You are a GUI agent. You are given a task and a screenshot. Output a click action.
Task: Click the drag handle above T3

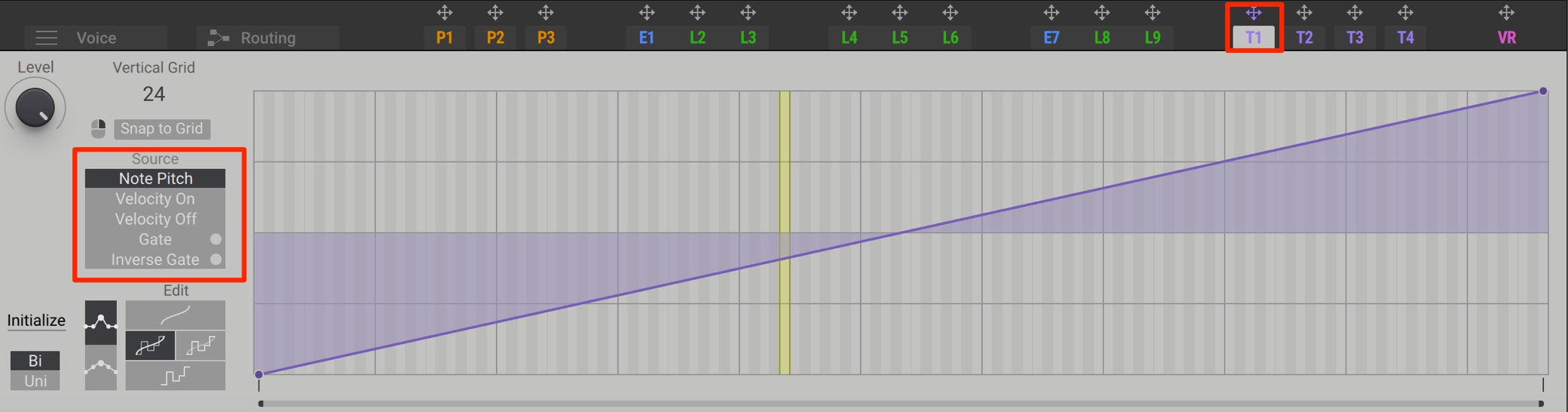(x=1355, y=12)
